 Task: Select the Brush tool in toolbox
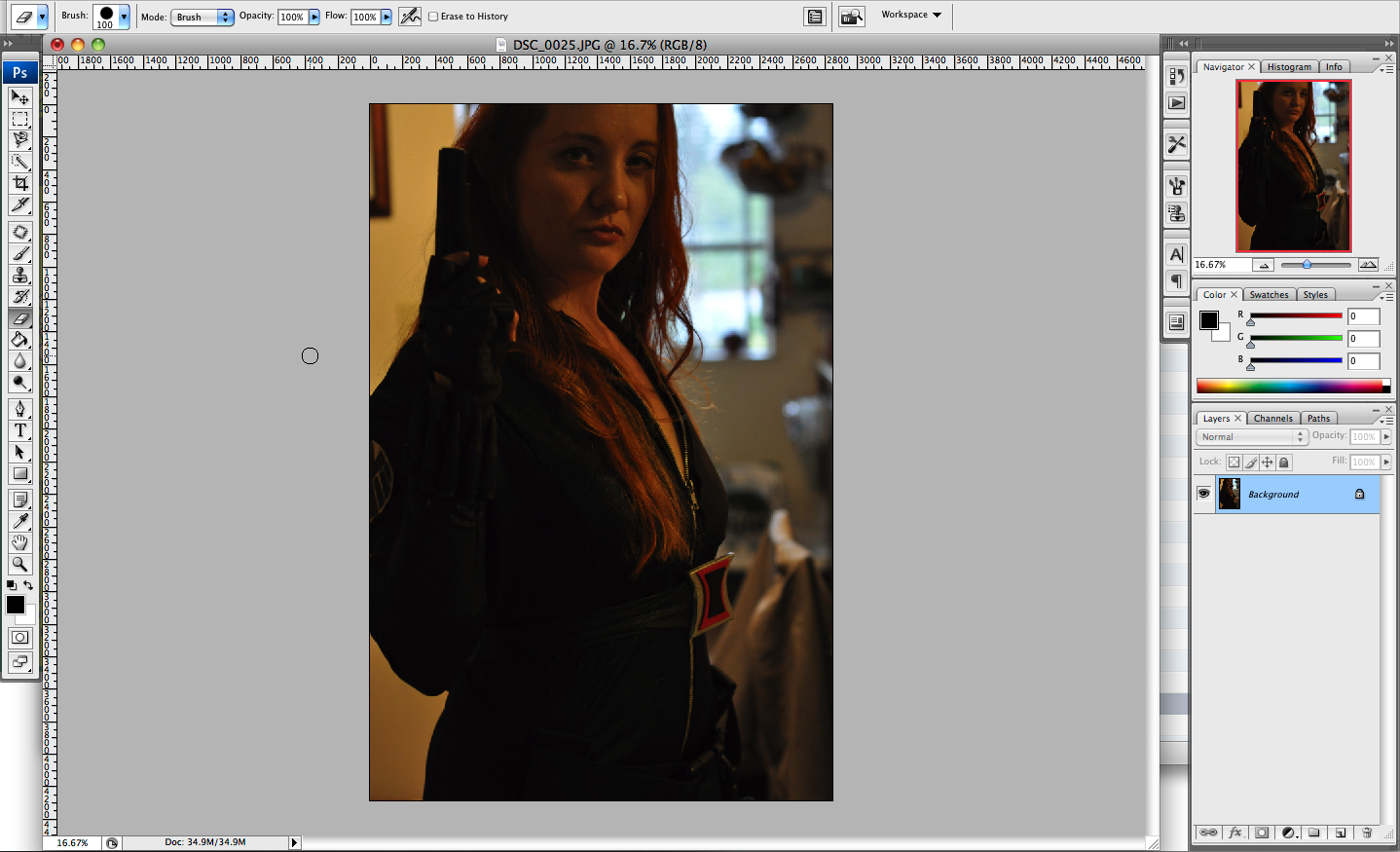tap(19, 254)
